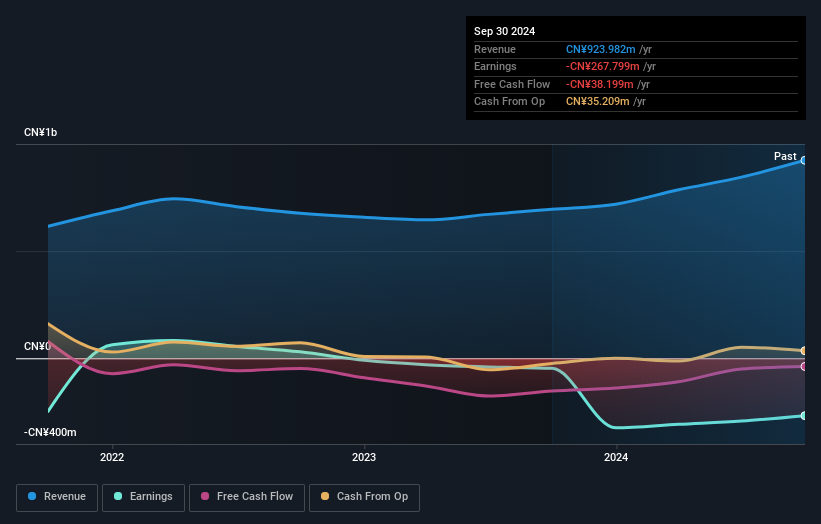This screenshot has height=524, width=821.
Task: Toggle the Cash From Op legend button
Action: coord(364,497)
